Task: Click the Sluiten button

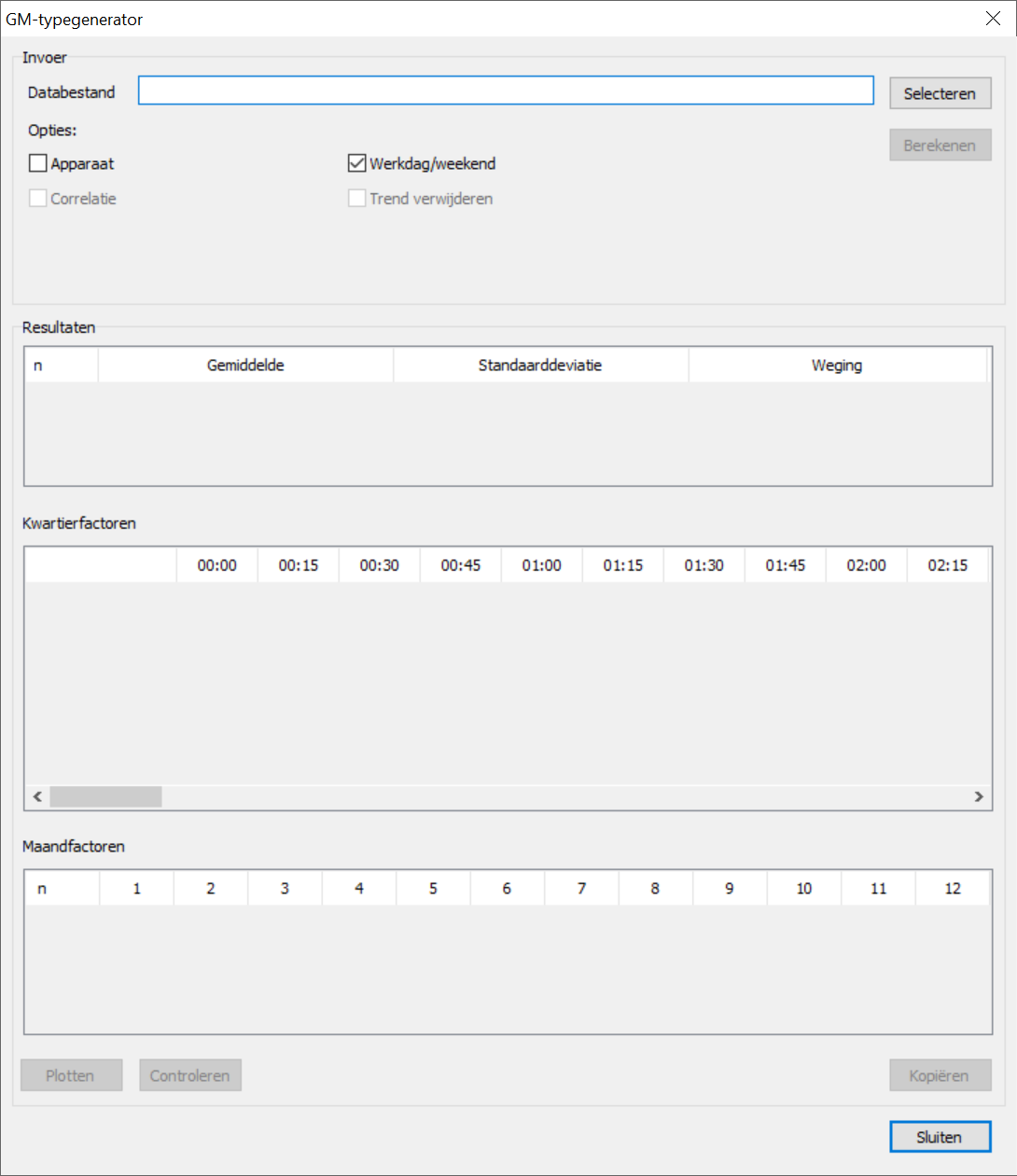Action: [940, 1137]
